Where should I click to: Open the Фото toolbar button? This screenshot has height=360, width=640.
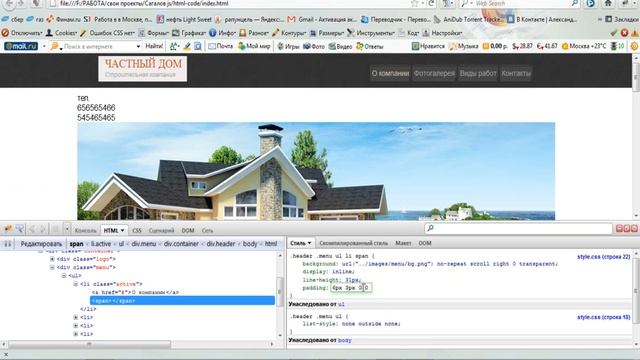[314, 46]
